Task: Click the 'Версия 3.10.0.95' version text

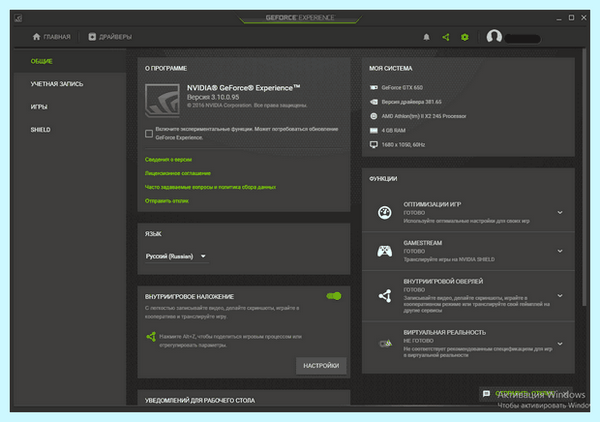Action: coord(213,97)
